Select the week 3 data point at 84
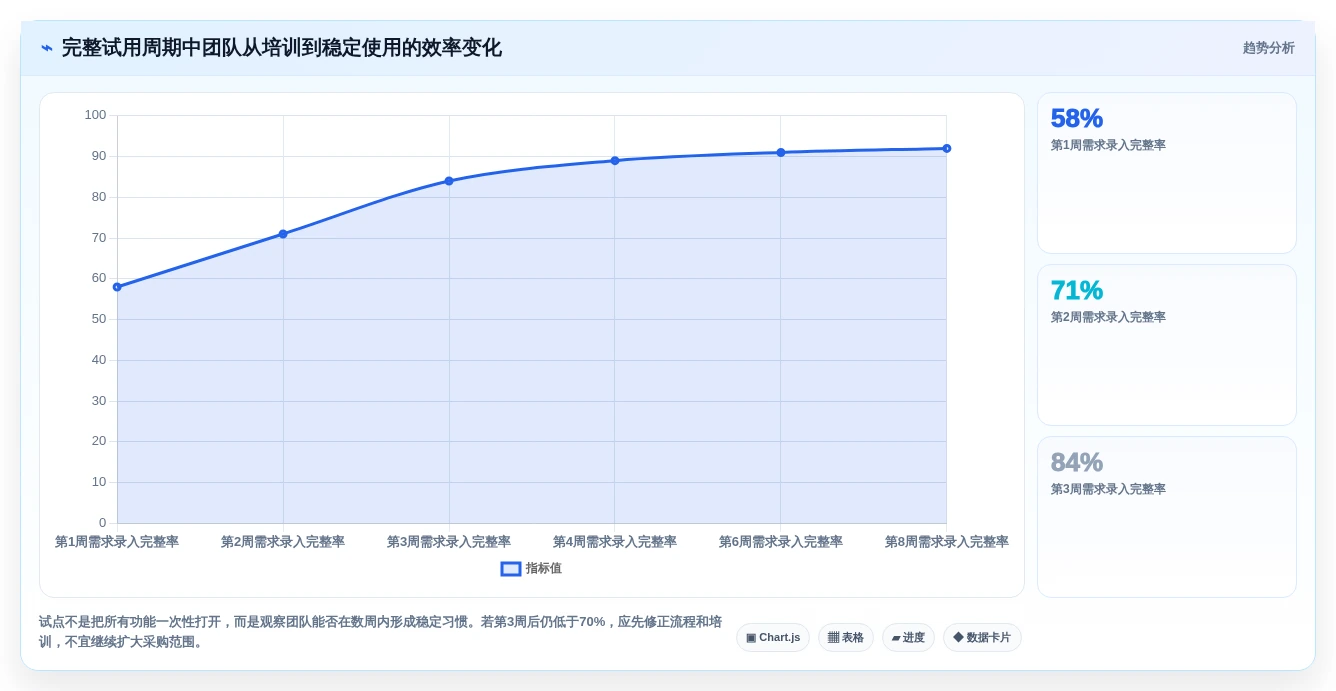Image resolution: width=1336 pixels, height=691 pixels. click(449, 181)
